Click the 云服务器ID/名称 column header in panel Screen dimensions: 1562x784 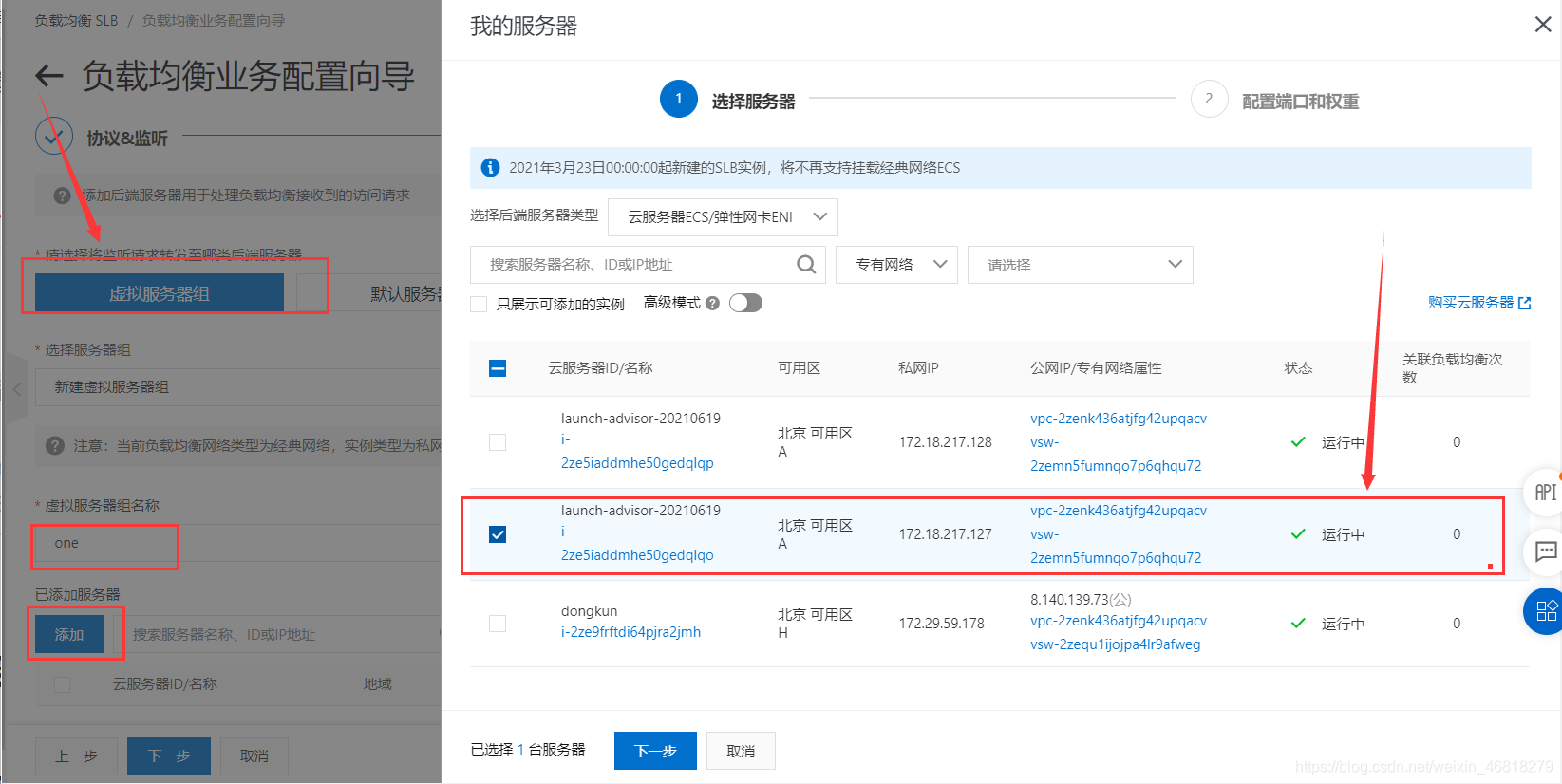pos(600,368)
